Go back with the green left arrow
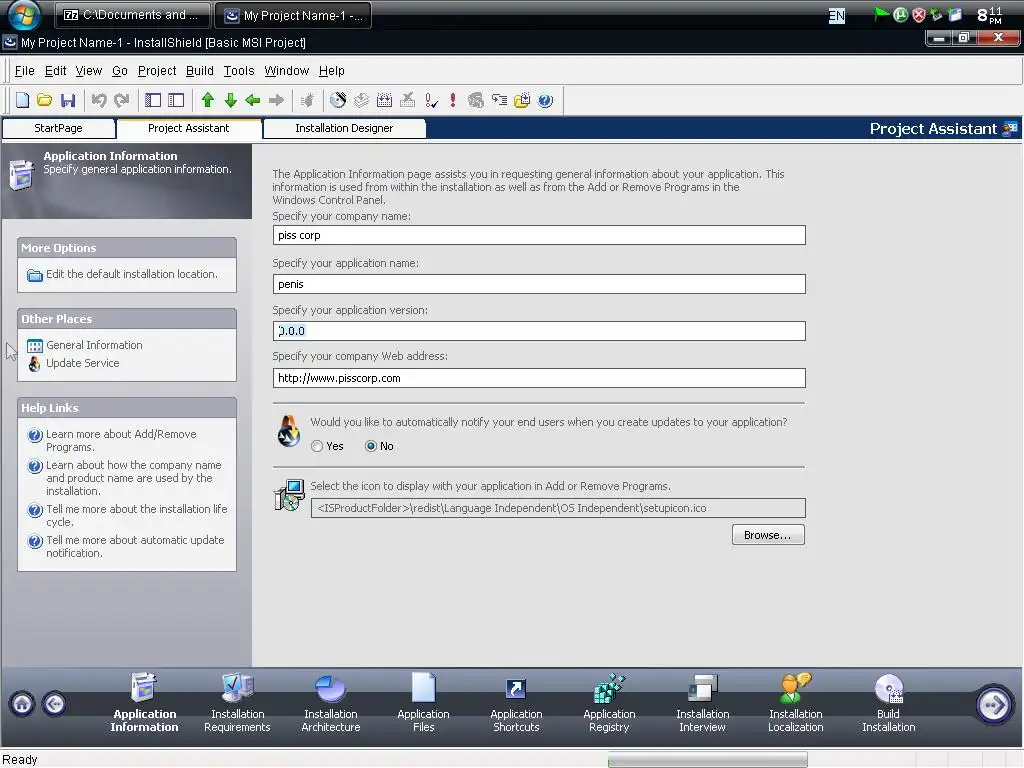1024x768 pixels. [x=253, y=100]
